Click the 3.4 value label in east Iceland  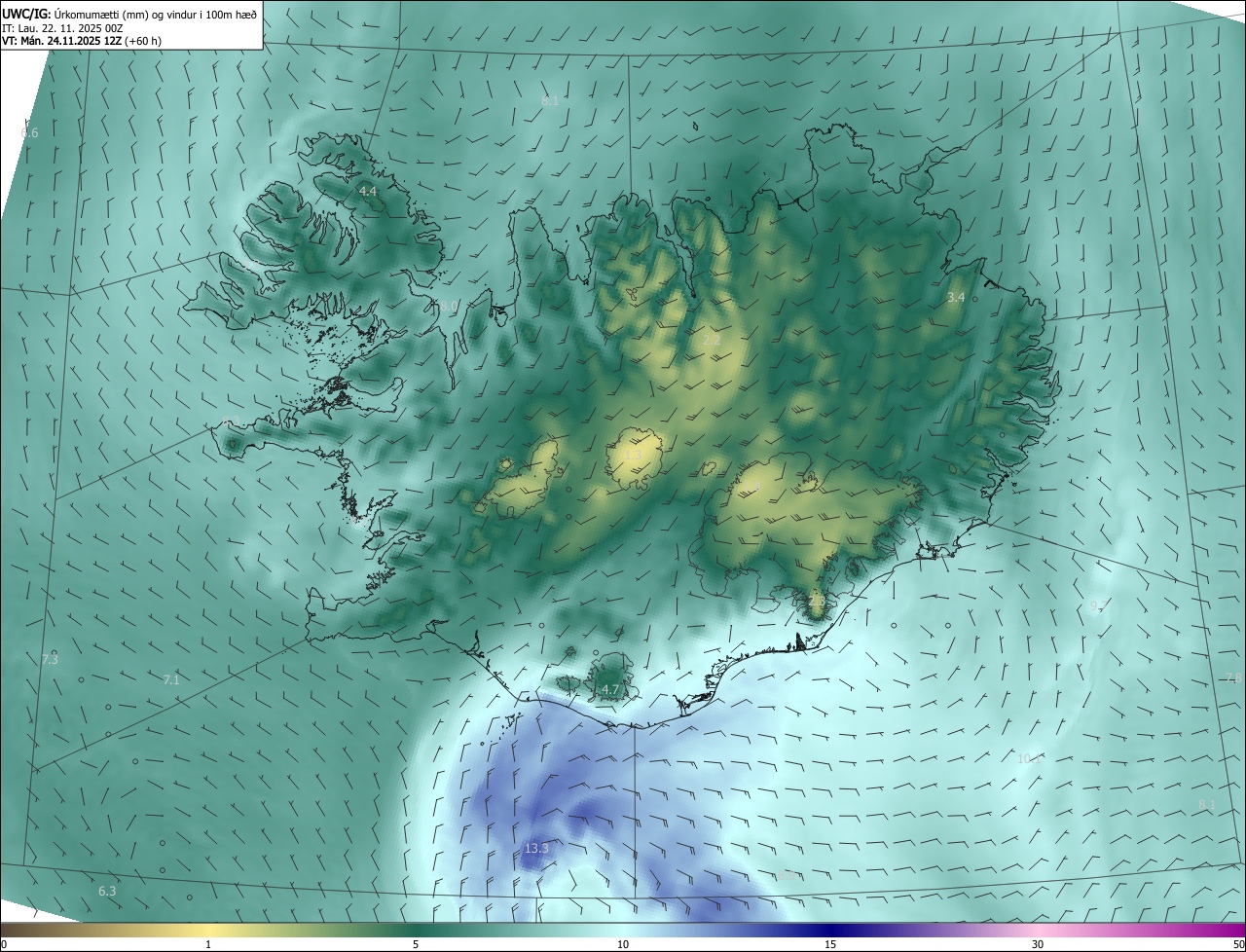956,297
